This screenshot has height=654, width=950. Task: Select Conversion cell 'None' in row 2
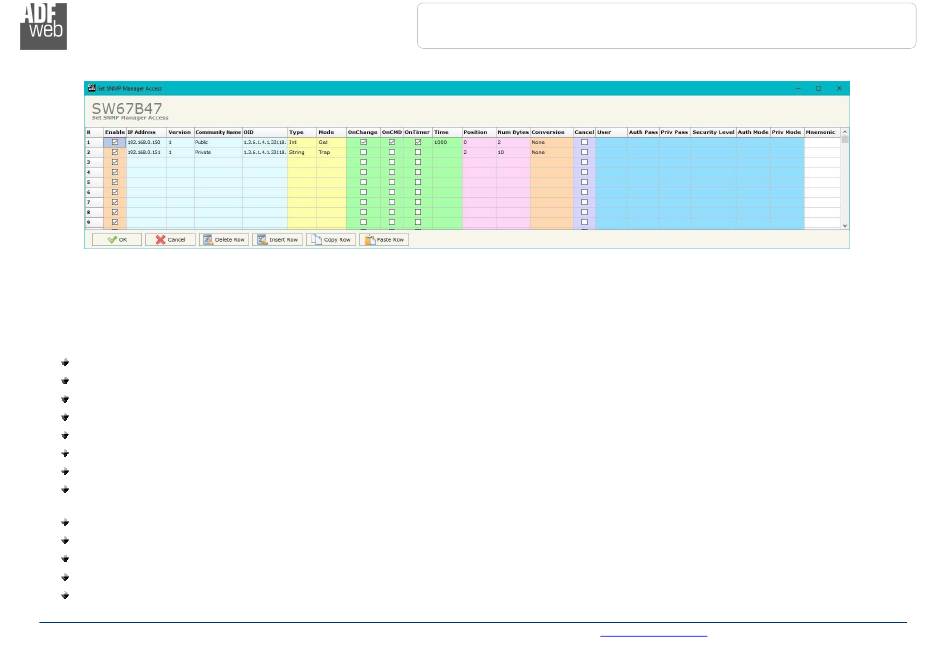(x=551, y=152)
